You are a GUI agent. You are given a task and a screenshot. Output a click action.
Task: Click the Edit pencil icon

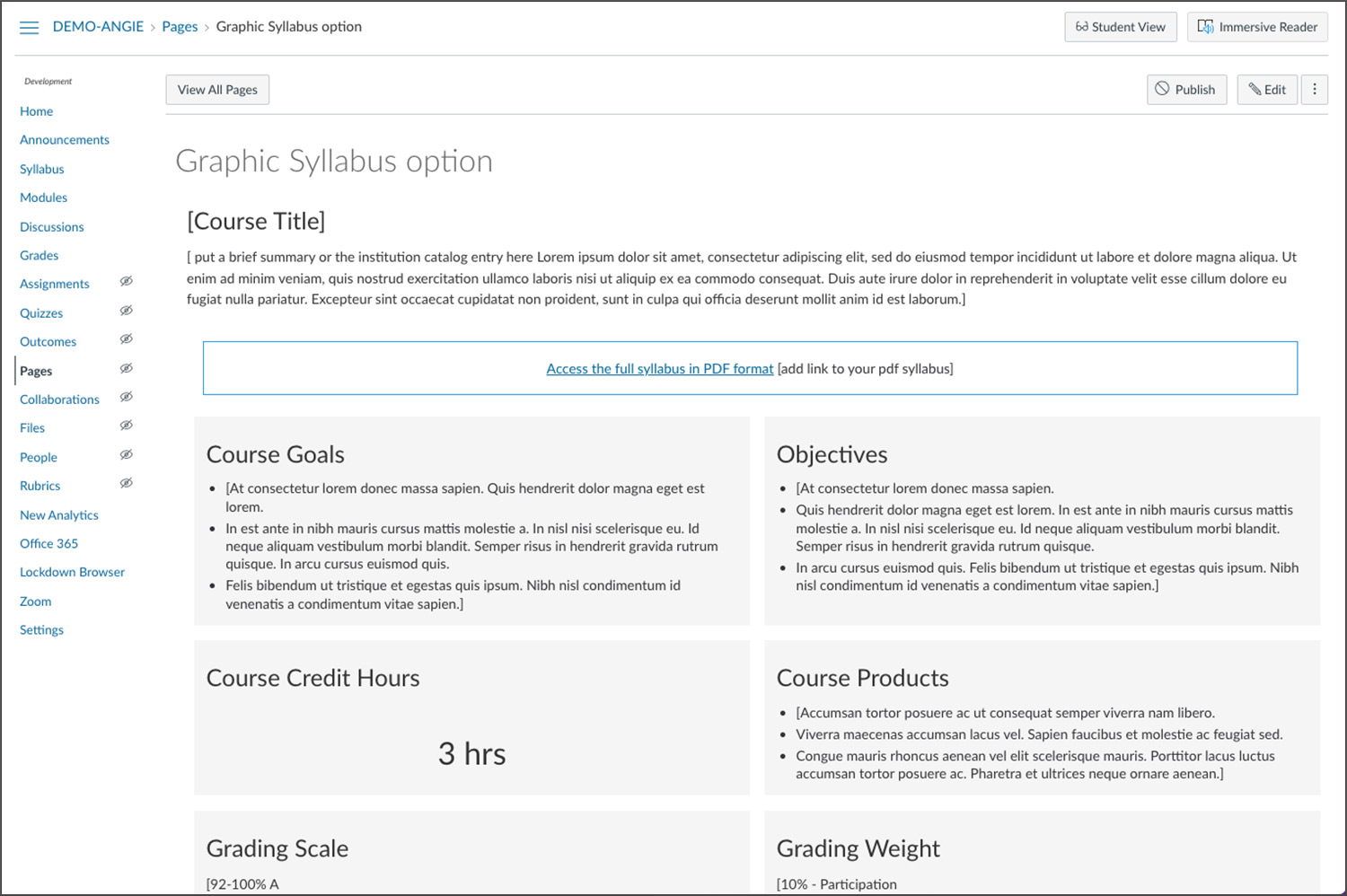[x=1255, y=89]
